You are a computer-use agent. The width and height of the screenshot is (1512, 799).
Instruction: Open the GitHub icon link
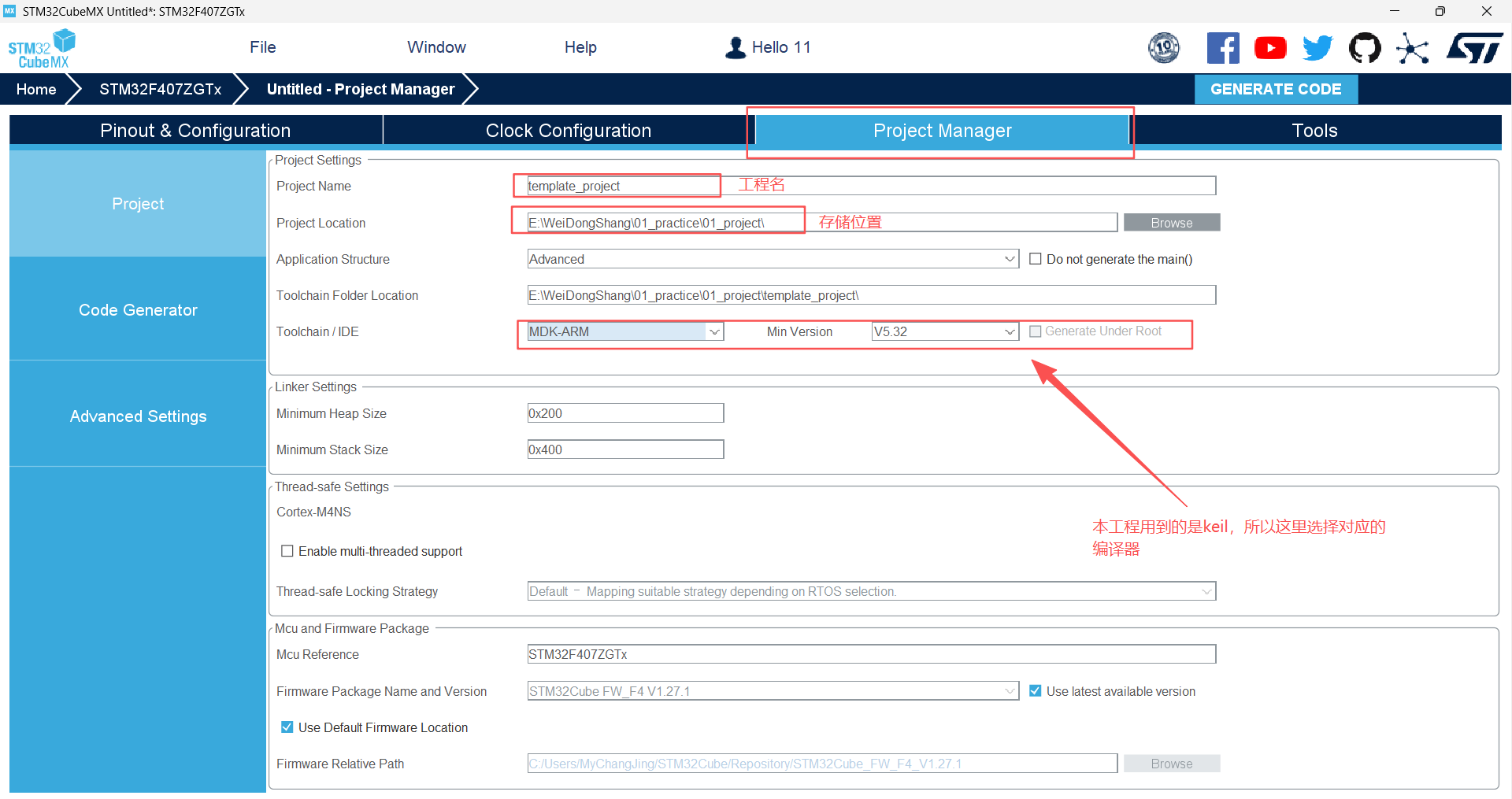click(x=1365, y=48)
